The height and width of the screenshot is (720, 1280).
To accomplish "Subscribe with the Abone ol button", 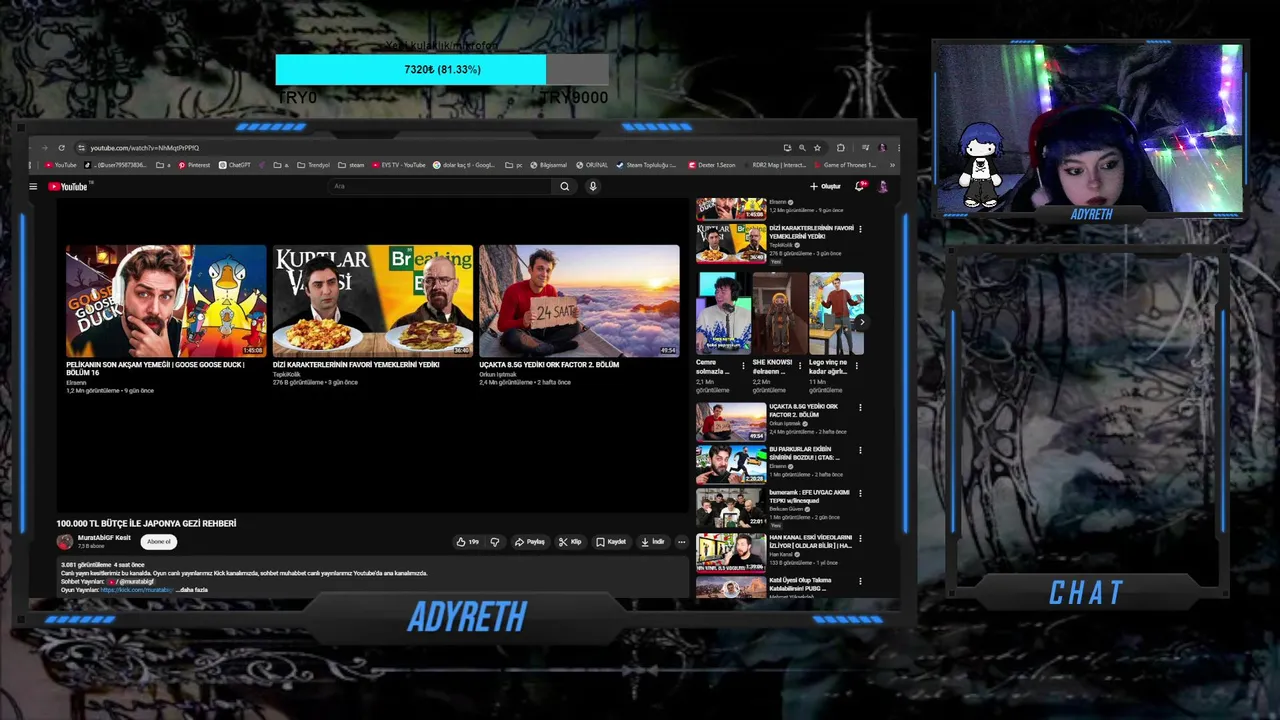I will 158,542.
